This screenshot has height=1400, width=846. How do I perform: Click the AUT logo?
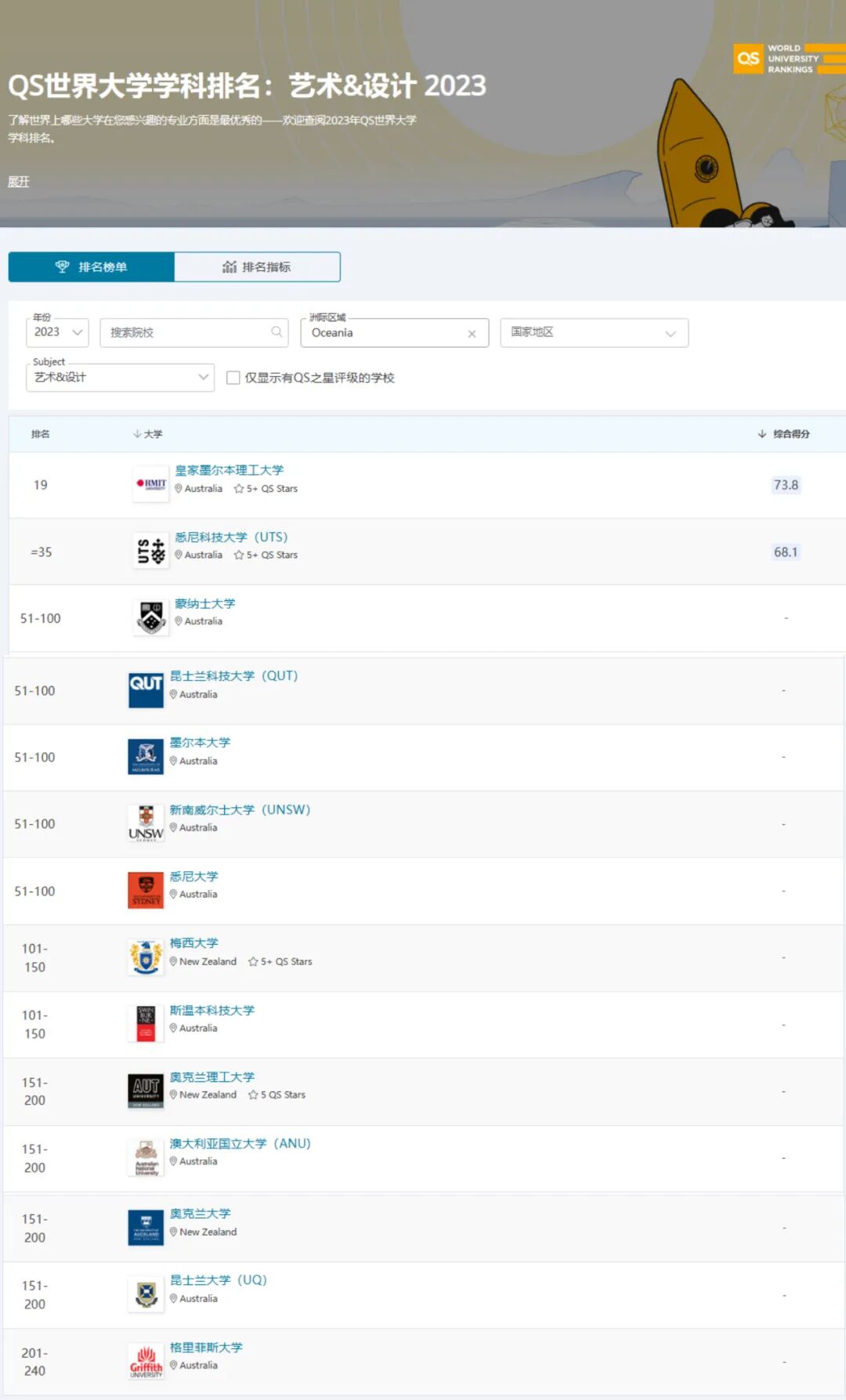(146, 1091)
